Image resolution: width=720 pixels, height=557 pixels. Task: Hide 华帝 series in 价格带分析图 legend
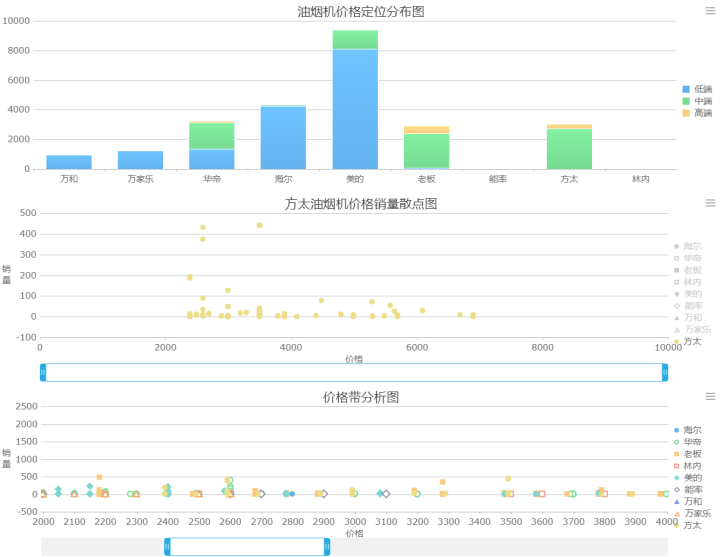[x=687, y=442]
